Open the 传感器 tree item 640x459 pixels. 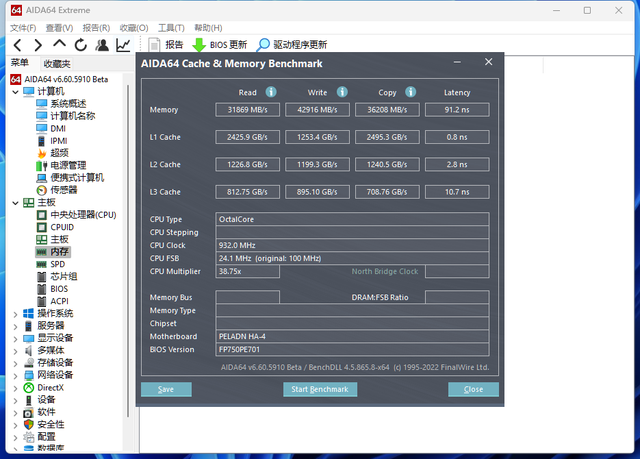(x=57, y=190)
